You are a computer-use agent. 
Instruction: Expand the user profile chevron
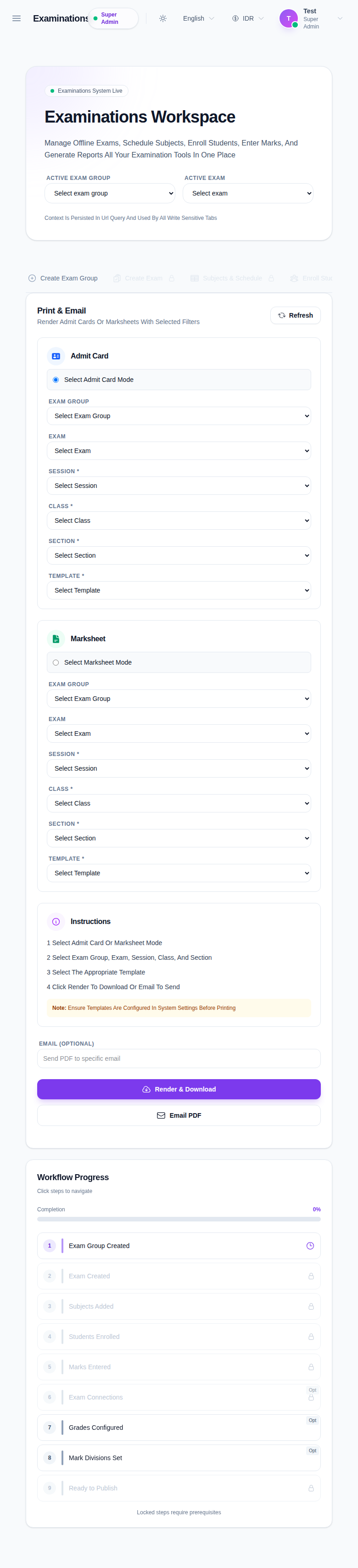tap(340, 18)
